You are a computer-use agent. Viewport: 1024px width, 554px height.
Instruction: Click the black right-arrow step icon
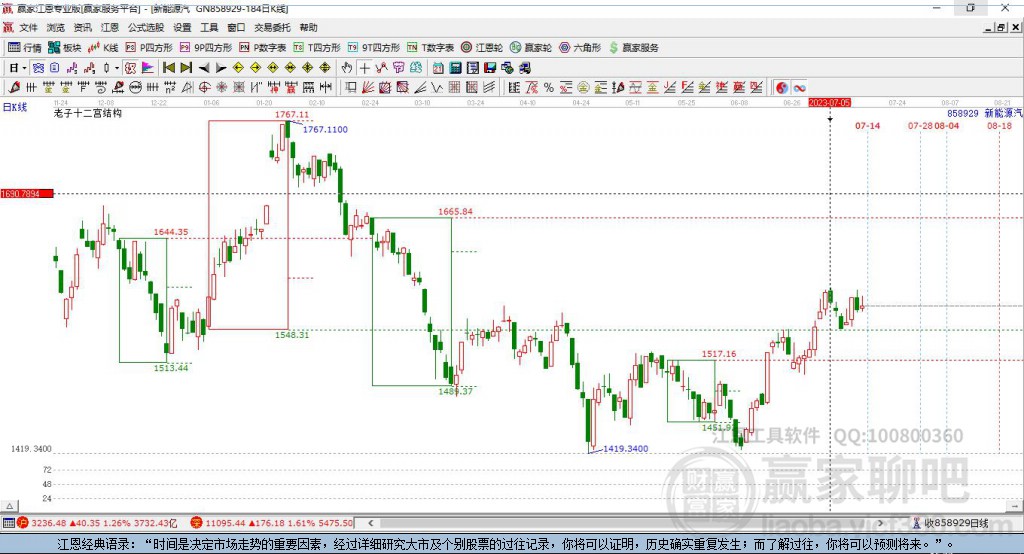click(x=221, y=68)
